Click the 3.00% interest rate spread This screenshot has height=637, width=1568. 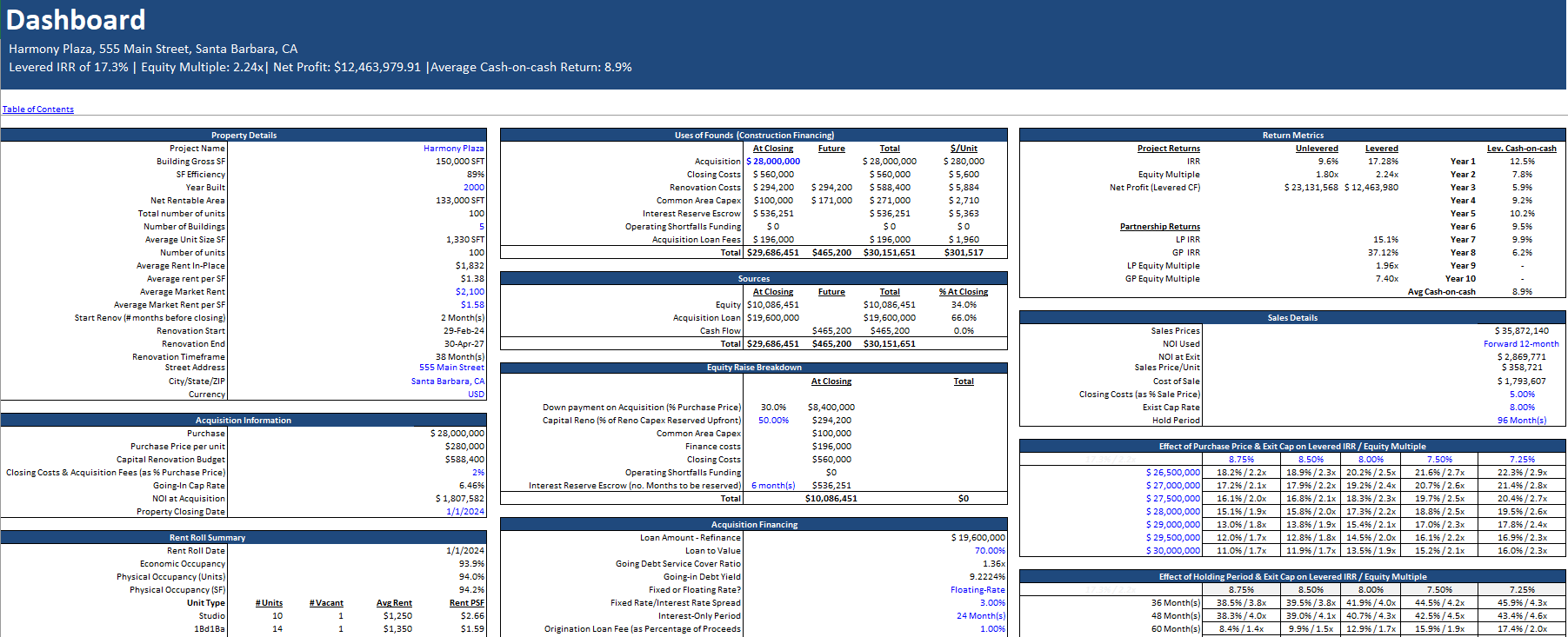tap(992, 603)
